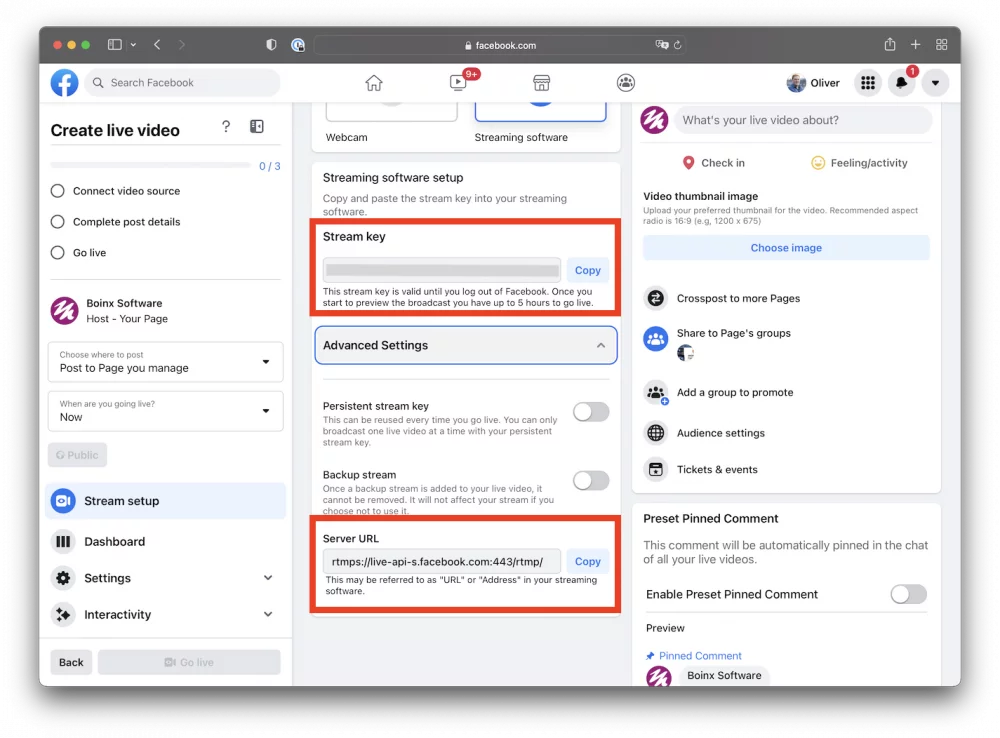Choose Webcam as video source
The image size is (1000, 738).
pos(391,122)
